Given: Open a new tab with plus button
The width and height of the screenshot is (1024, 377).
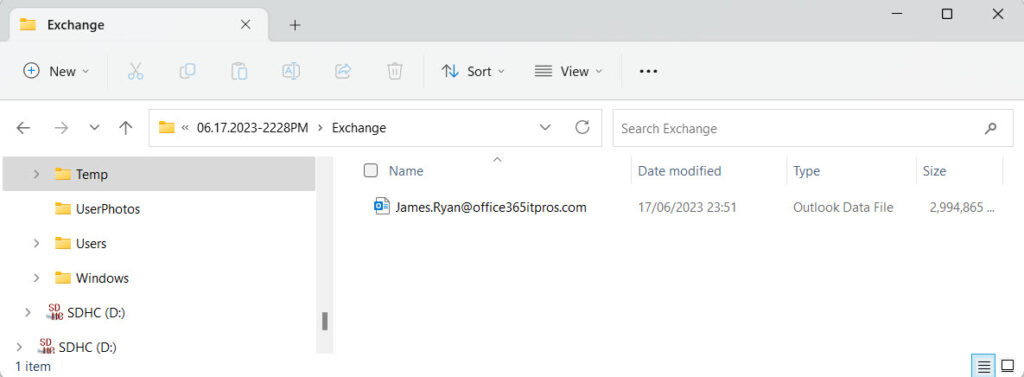Looking at the screenshot, I should tap(295, 25).
